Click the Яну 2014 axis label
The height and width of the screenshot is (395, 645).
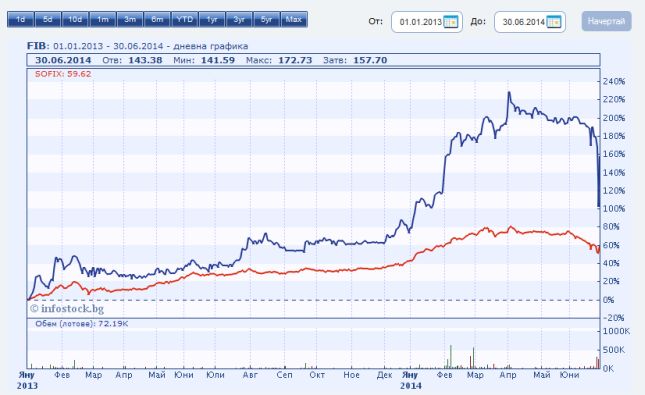411,380
